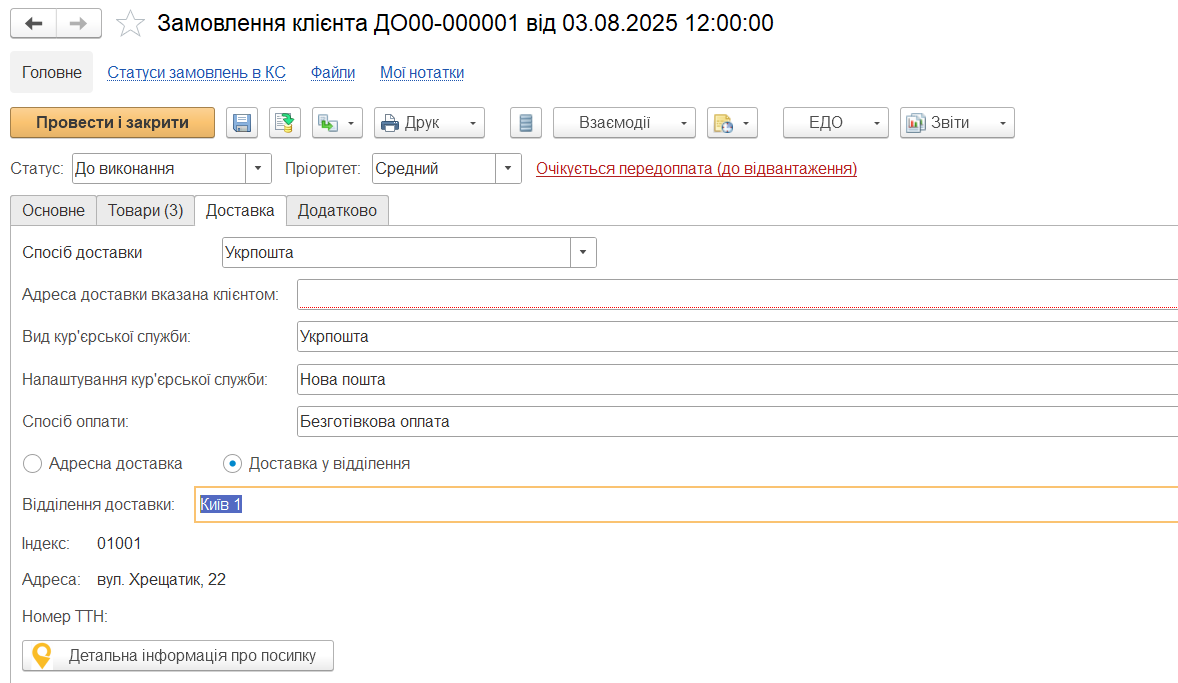This screenshot has width=1178, height=683.
Task: Click the Пріоритет field showing Средний
Action: 434,168
